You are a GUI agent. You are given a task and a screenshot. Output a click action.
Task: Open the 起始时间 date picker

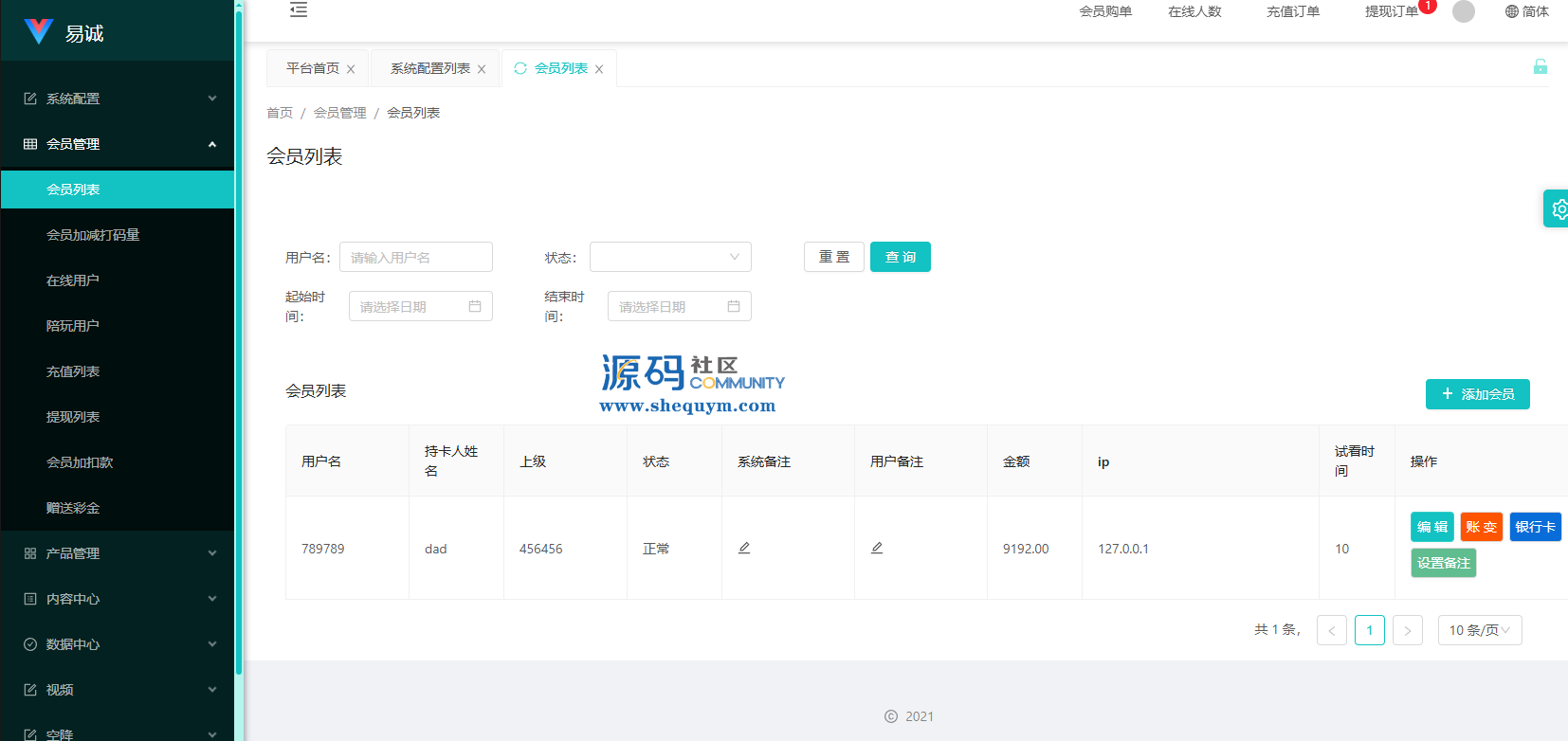point(420,306)
